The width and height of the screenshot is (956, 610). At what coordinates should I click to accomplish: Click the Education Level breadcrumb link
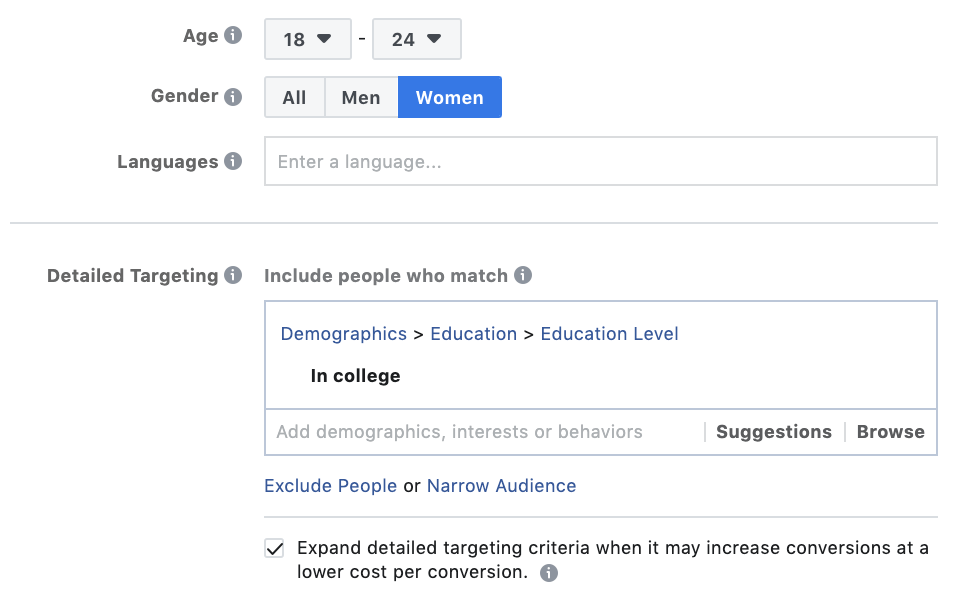pos(609,334)
